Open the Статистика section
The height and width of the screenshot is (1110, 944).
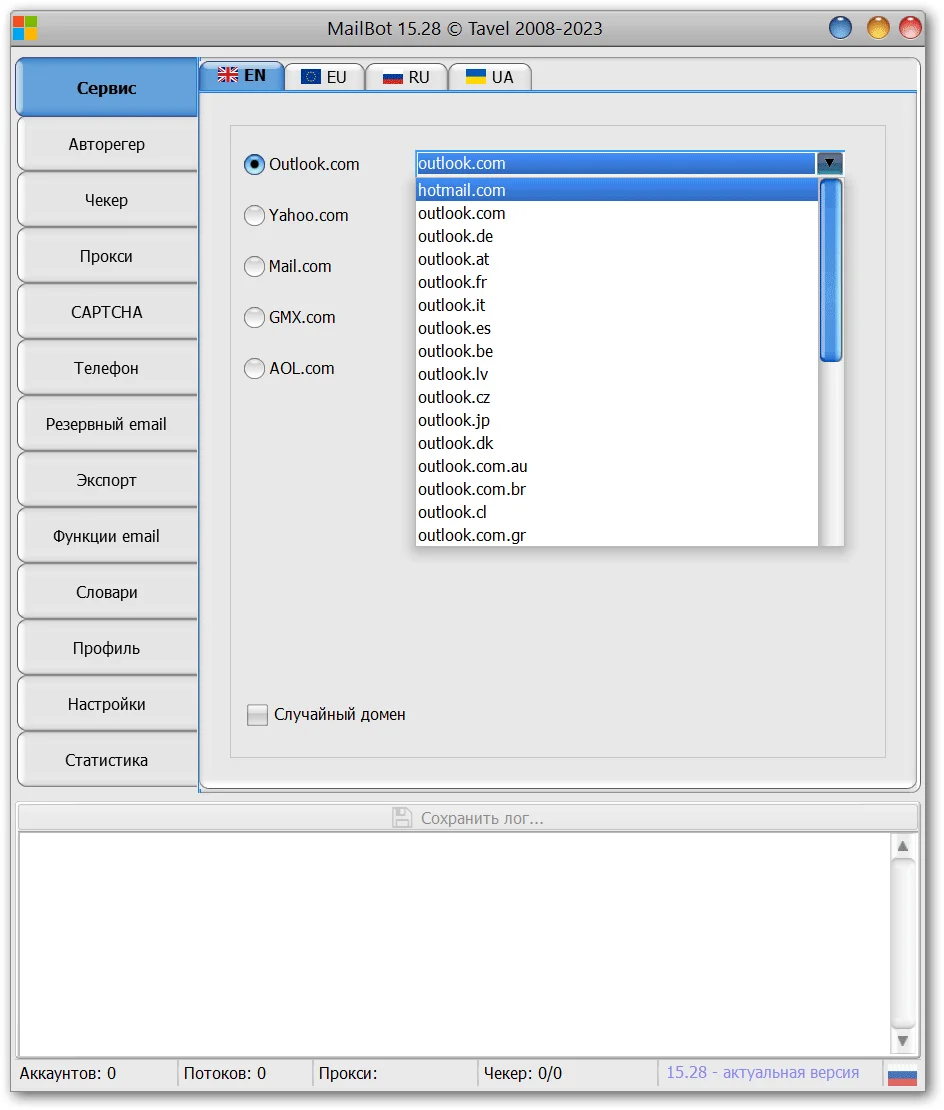coord(107,760)
